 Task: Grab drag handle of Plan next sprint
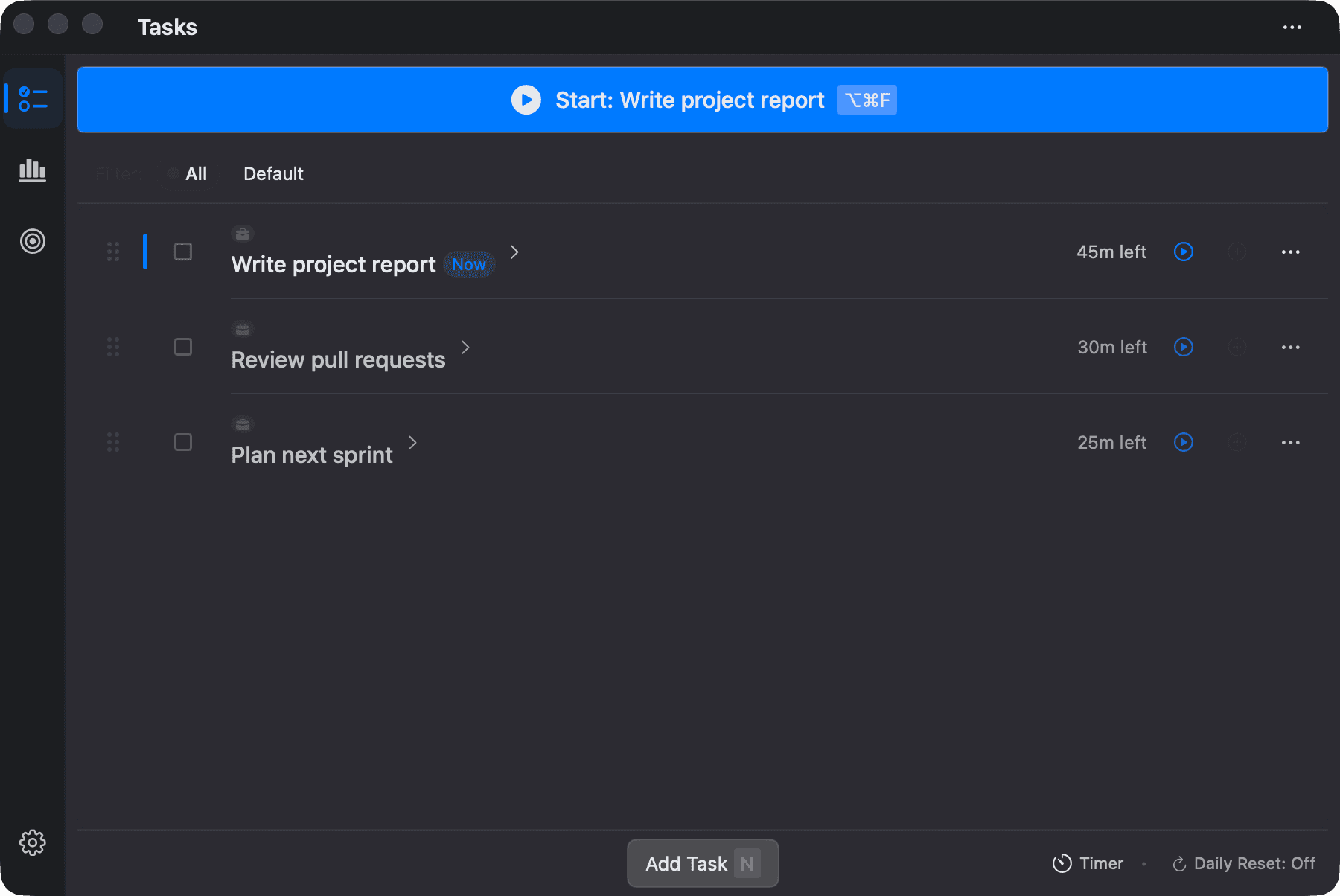point(113,442)
